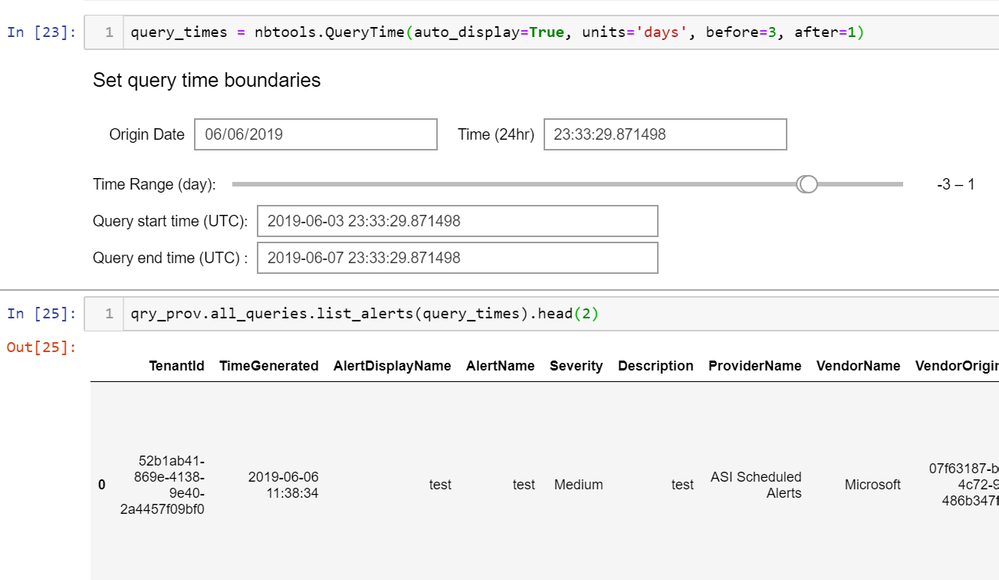
Task: Click the ASI Scheduled Alerts cell
Action: [756, 485]
